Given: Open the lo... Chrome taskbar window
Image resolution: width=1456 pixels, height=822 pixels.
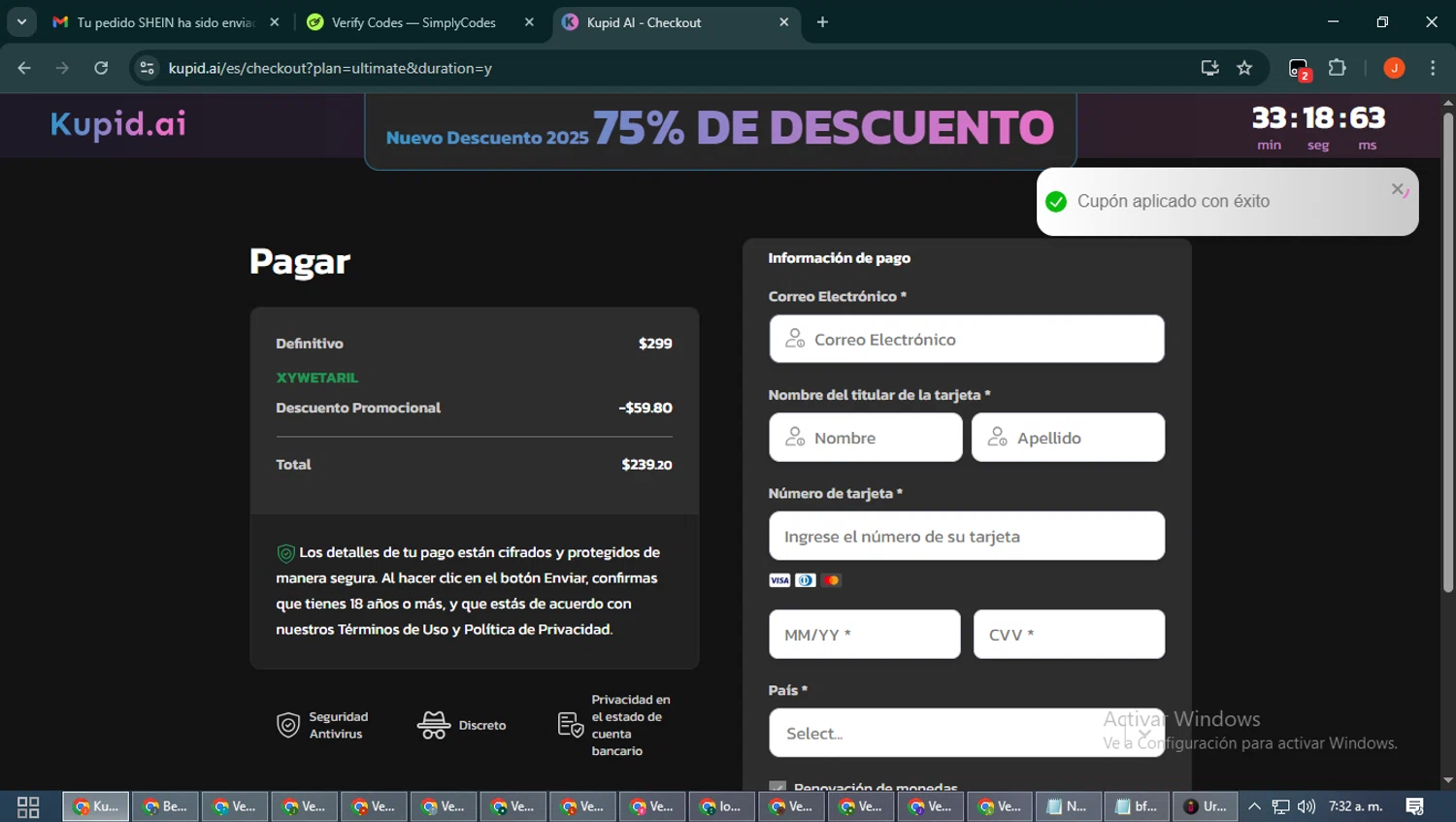Looking at the screenshot, I should [721, 806].
